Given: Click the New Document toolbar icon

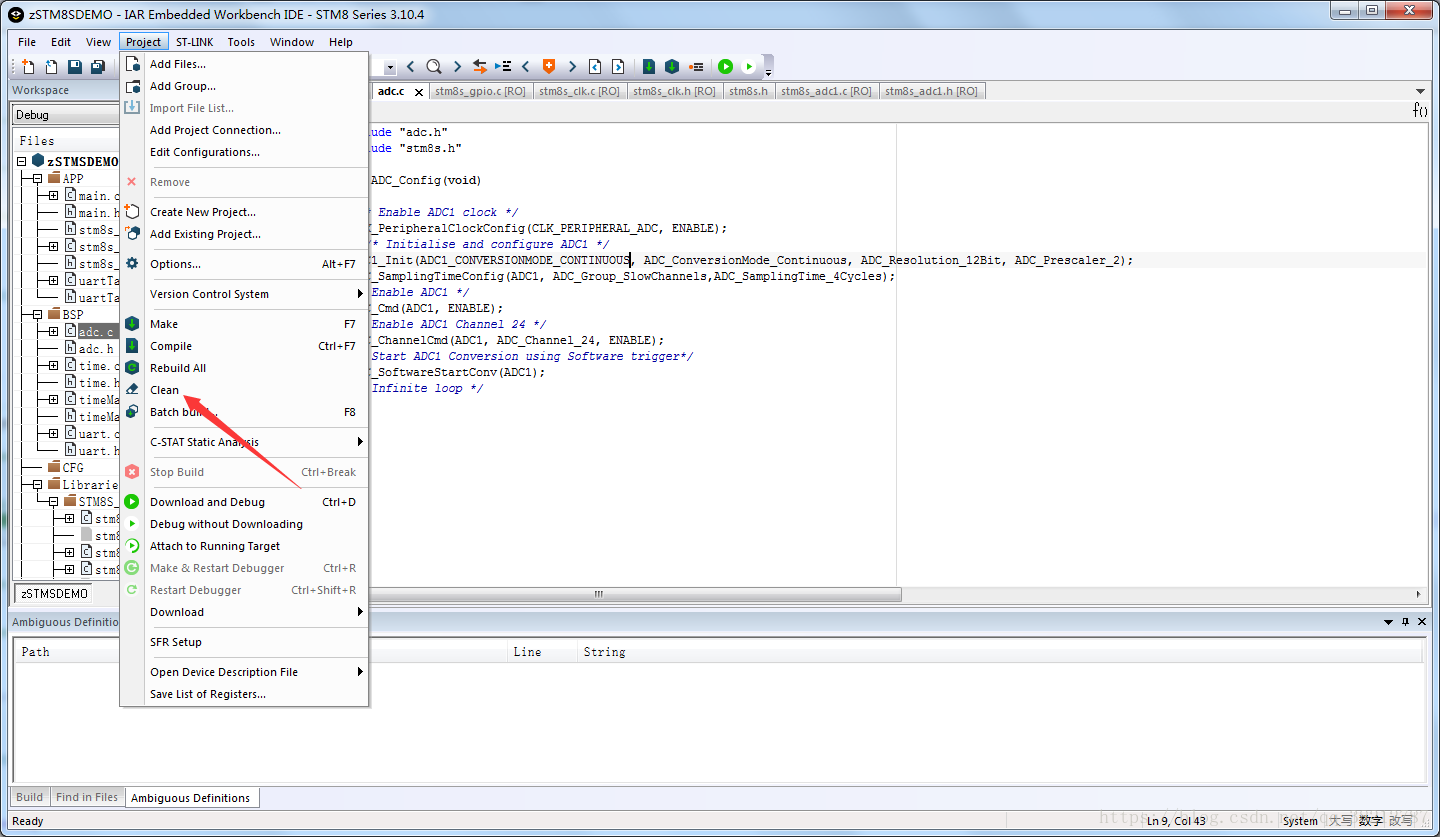Looking at the screenshot, I should 28,66.
